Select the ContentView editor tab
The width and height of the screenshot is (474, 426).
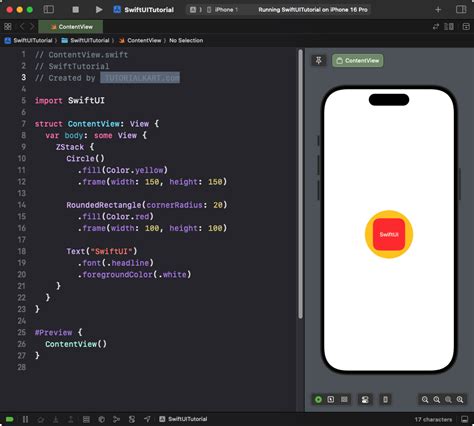[x=71, y=27]
